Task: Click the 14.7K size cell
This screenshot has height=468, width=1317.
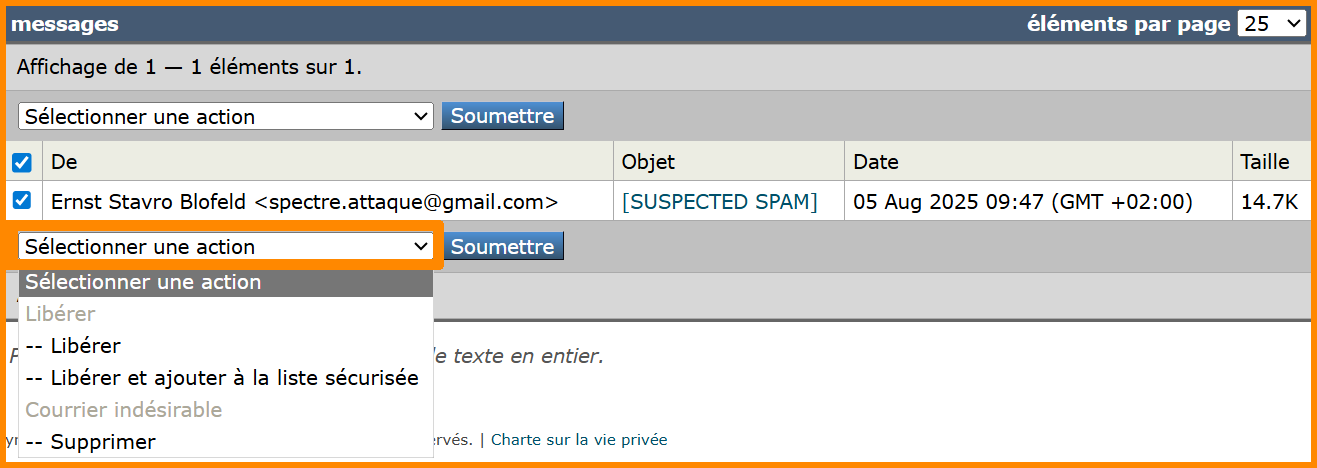Action: coord(1269,202)
